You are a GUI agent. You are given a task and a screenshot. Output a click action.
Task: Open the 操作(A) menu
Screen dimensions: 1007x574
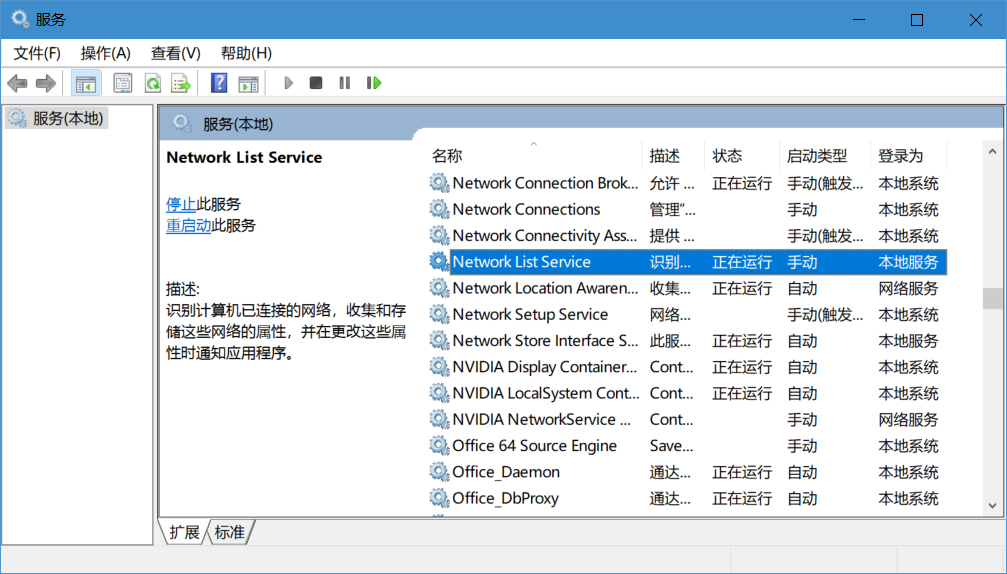click(x=105, y=53)
